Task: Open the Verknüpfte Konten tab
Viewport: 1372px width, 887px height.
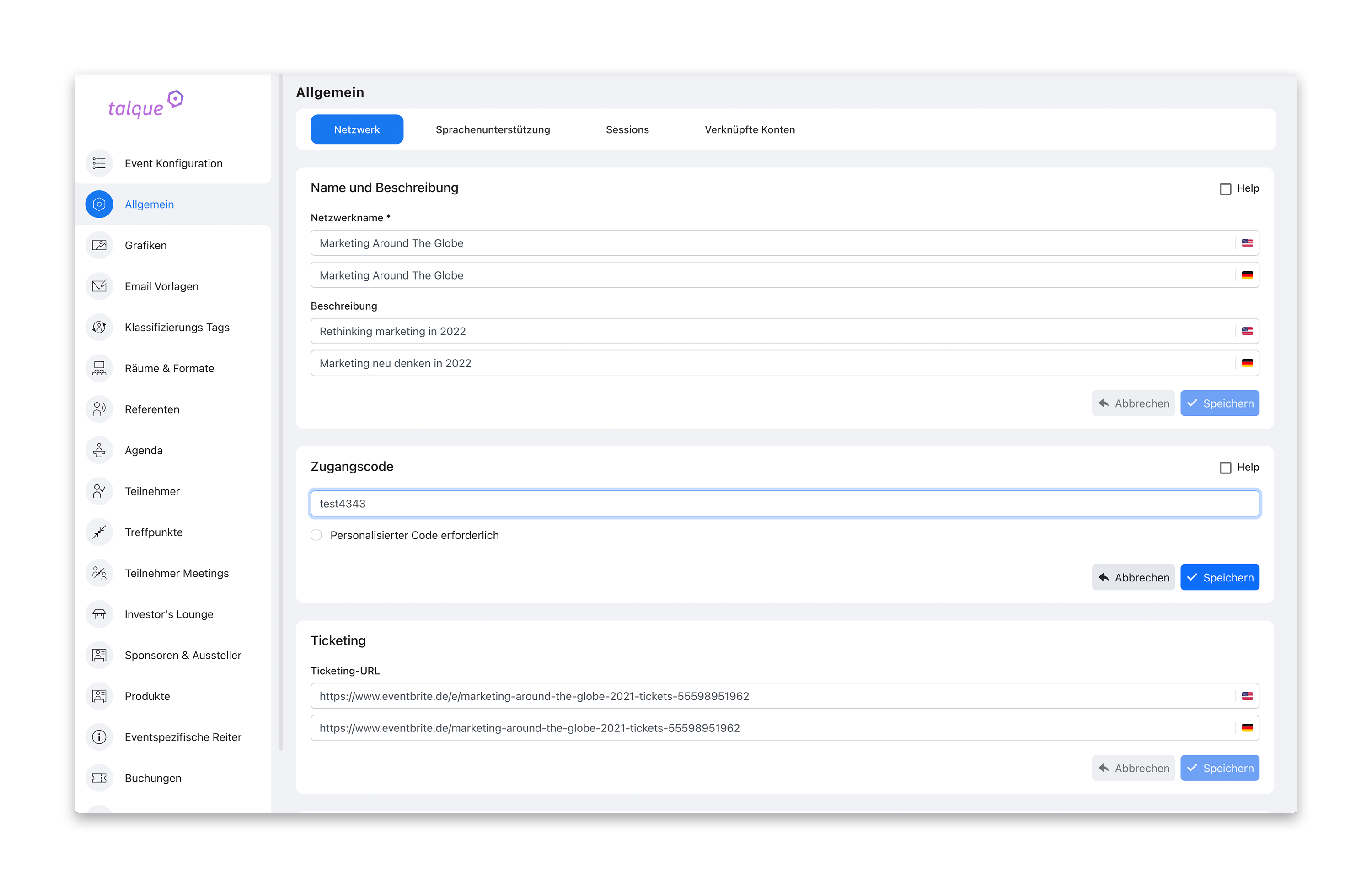Action: [x=749, y=129]
